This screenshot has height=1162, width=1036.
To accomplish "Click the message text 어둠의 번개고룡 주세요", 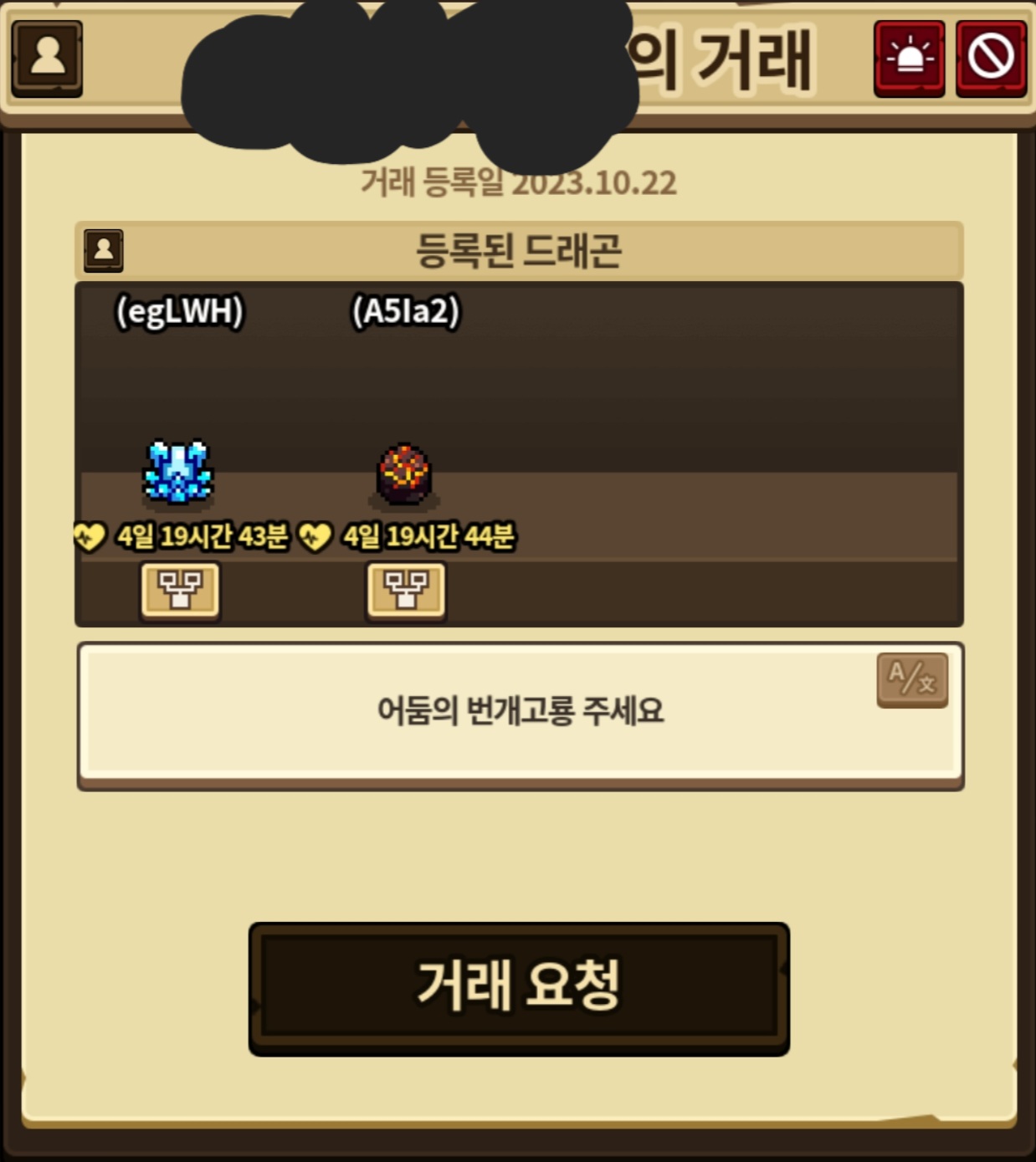I will point(520,710).
